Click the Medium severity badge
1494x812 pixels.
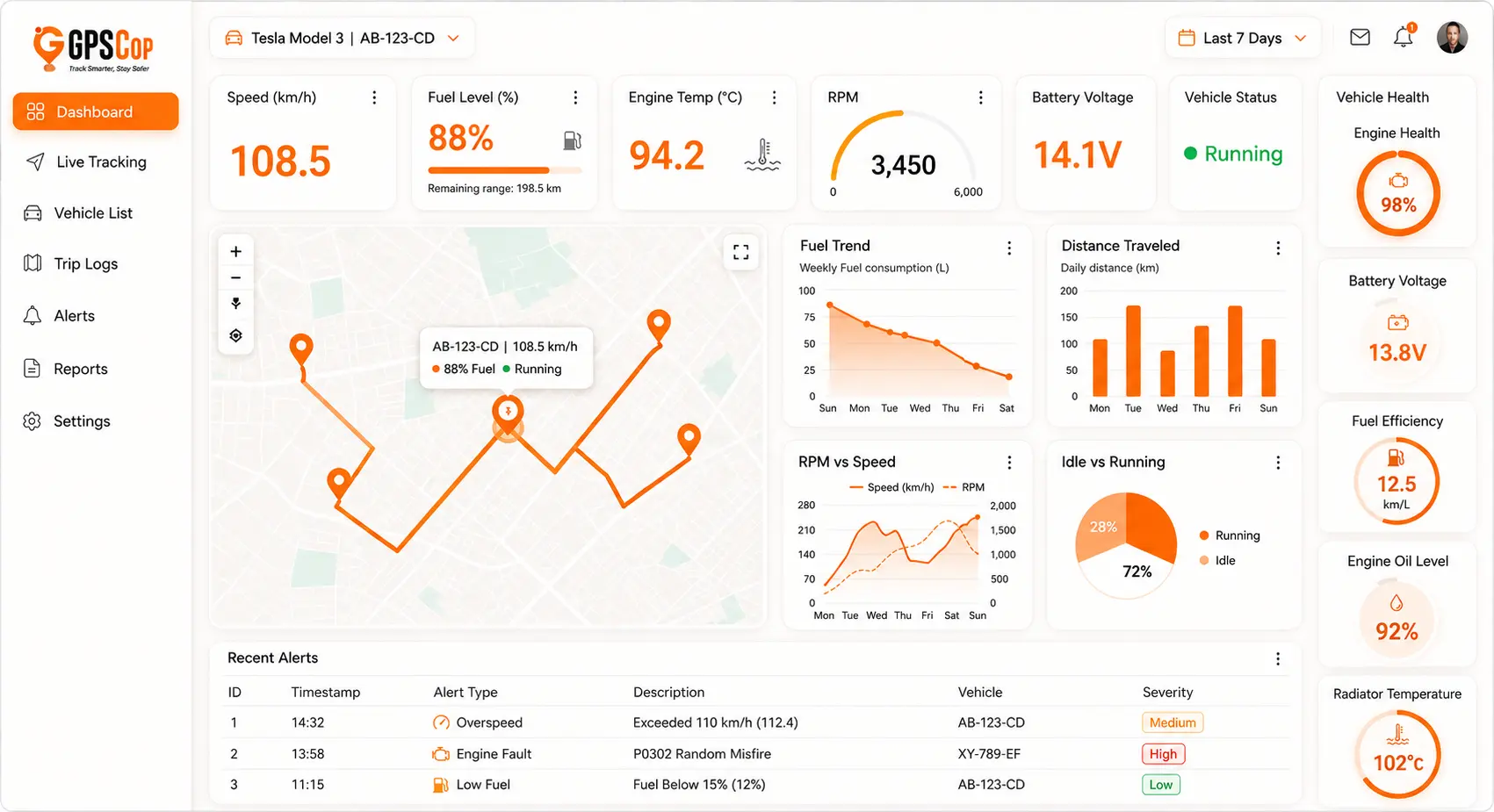1173,722
